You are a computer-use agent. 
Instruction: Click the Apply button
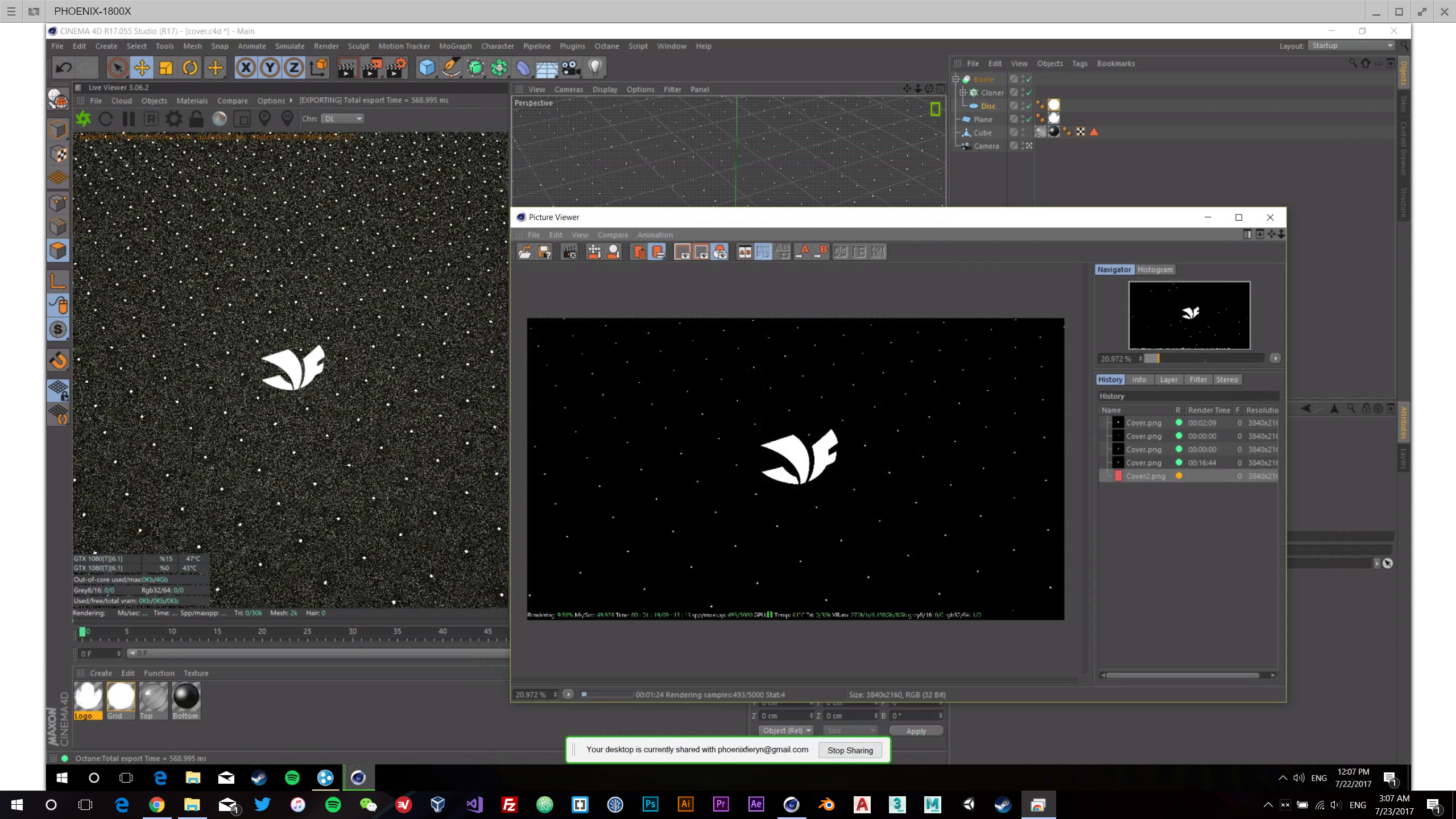[916, 731]
